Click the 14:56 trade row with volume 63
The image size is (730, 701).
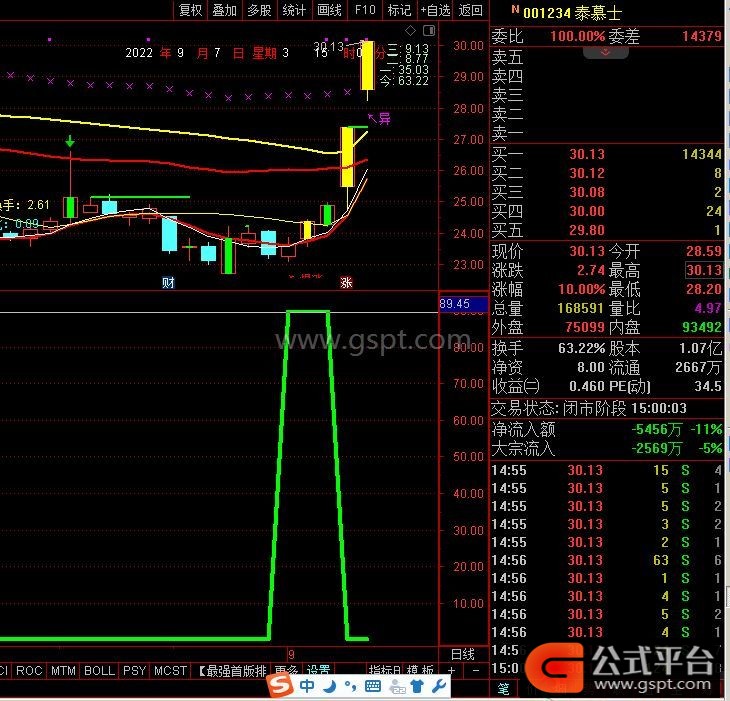click(607, 560)
